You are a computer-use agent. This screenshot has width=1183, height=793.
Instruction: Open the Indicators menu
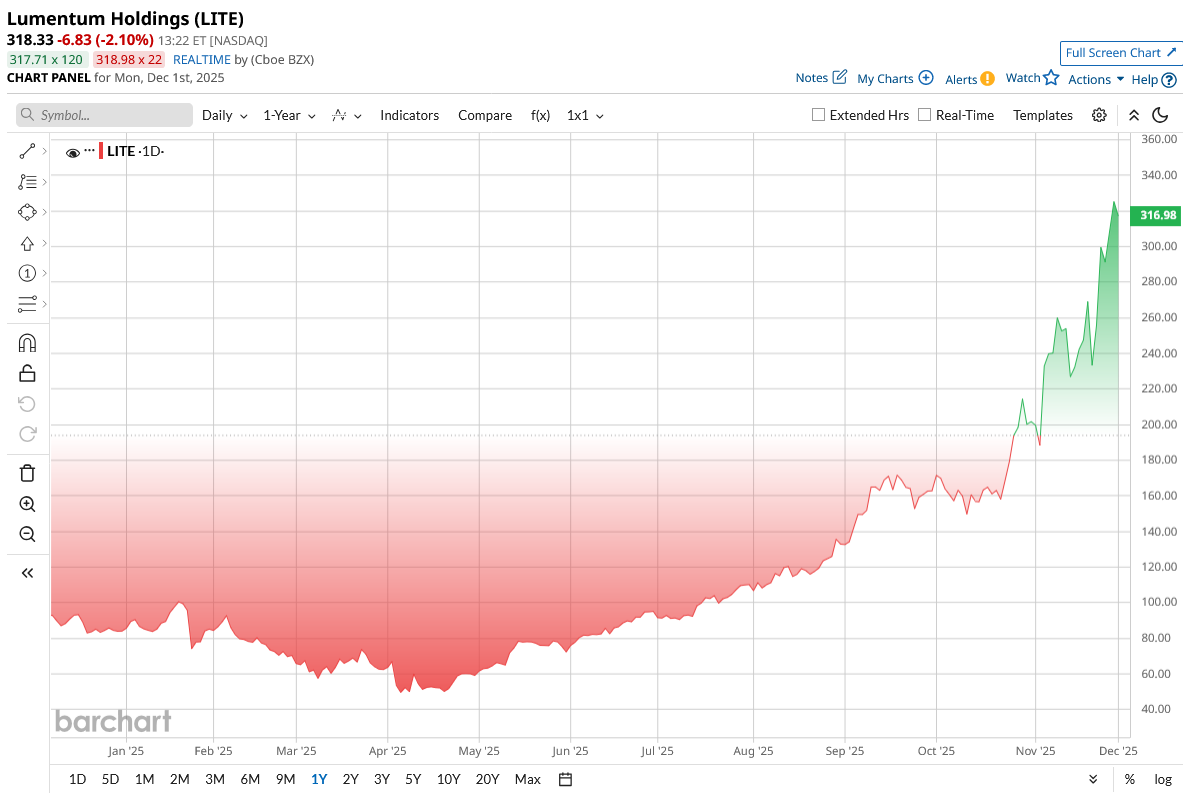click(x=410, y=115)
